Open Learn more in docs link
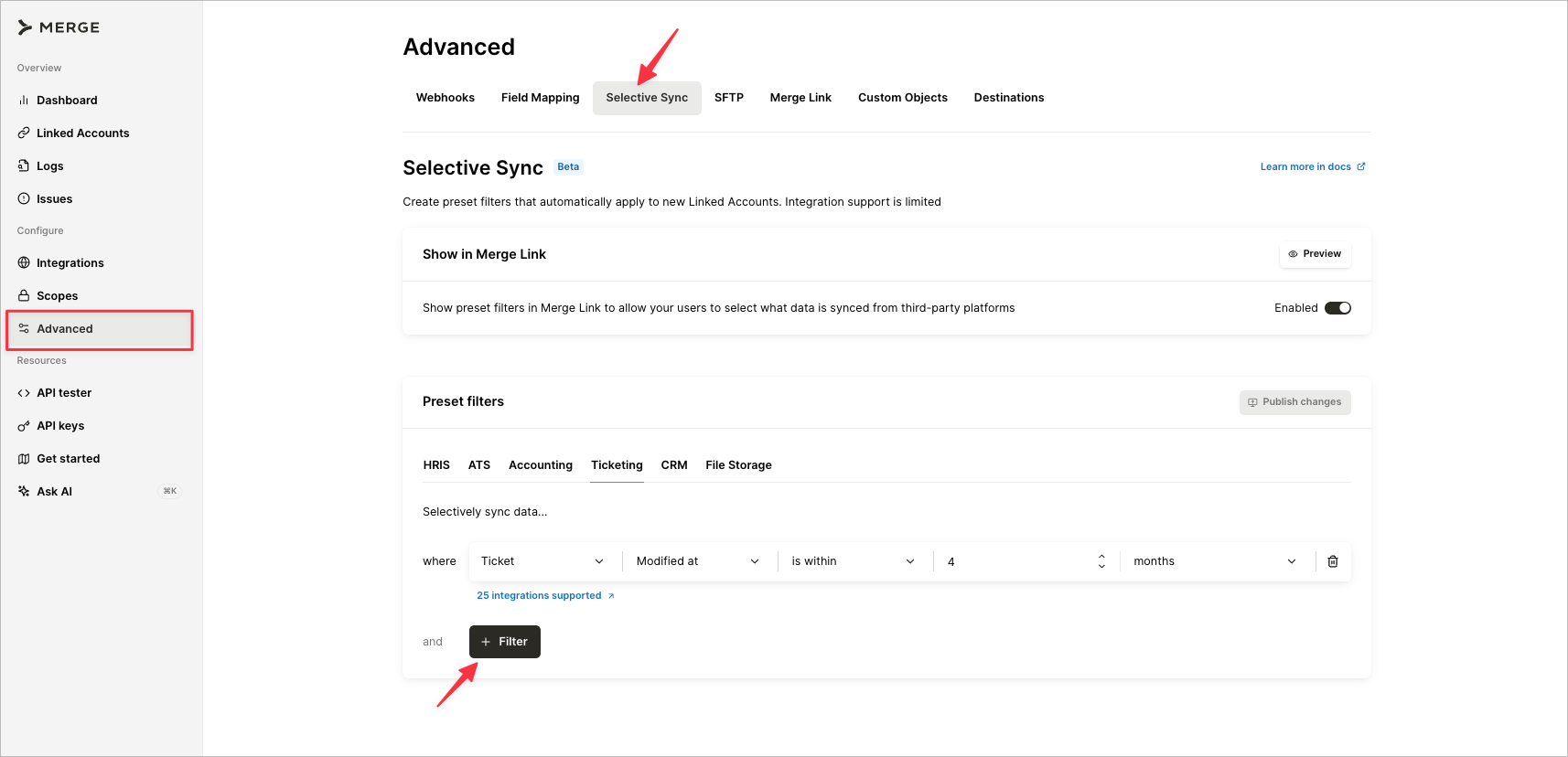 click(1313, 166)
